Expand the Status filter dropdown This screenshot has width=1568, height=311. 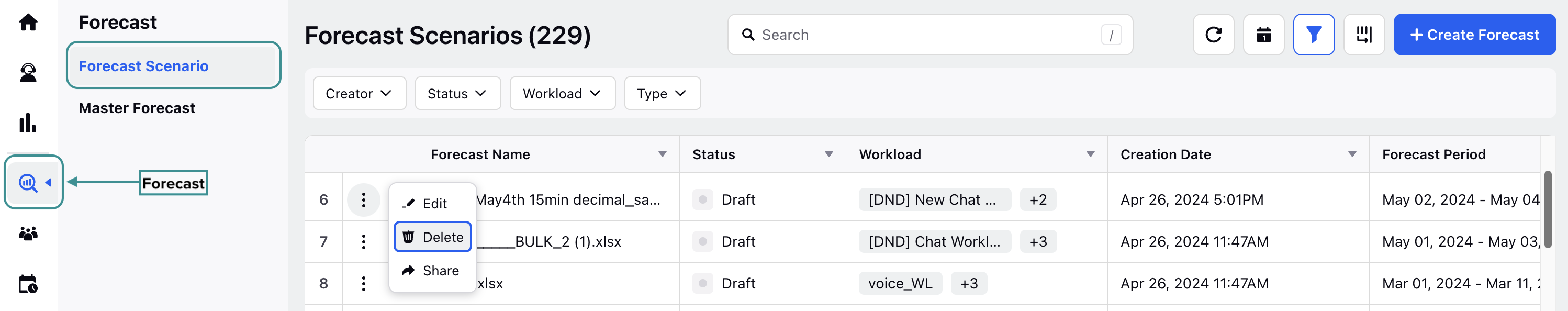click(458, 93)
